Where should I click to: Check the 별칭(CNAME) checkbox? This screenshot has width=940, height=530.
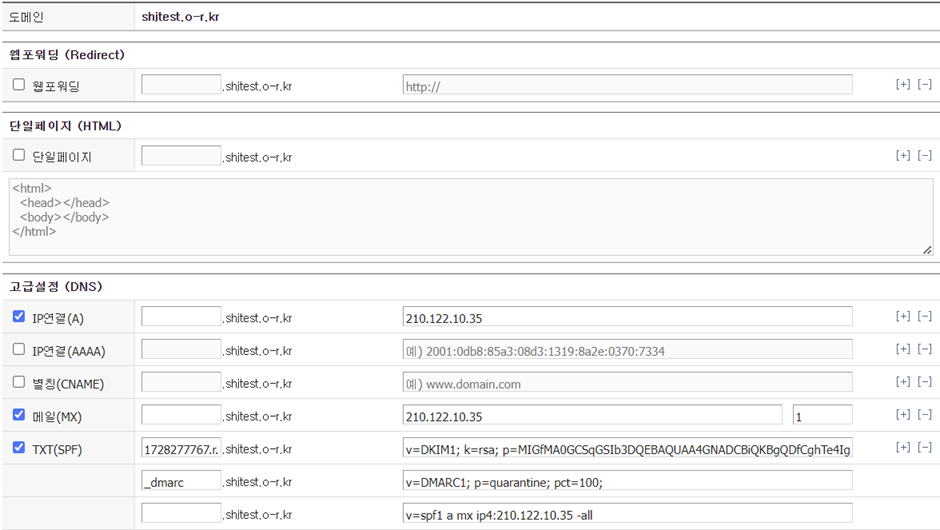(x=19, y=382)
